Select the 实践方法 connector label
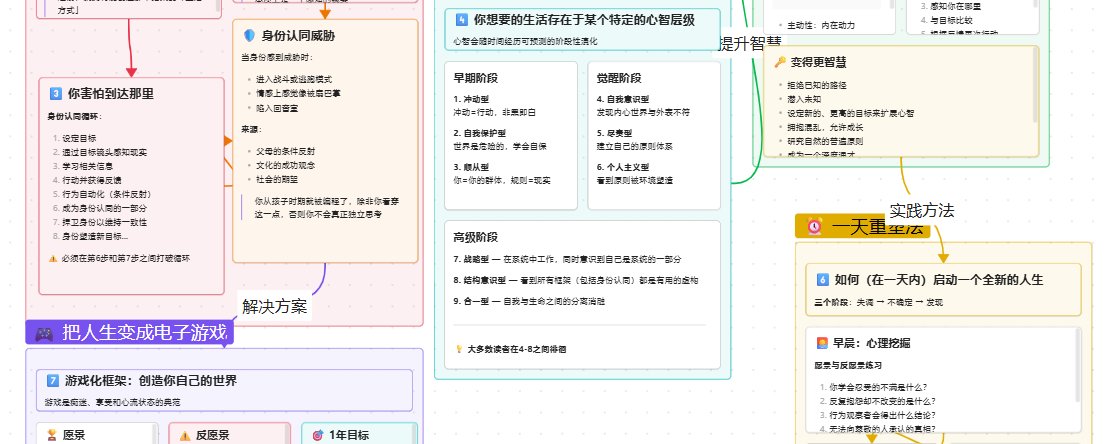This screenshot has width=1110, height=444. point(922,210)
